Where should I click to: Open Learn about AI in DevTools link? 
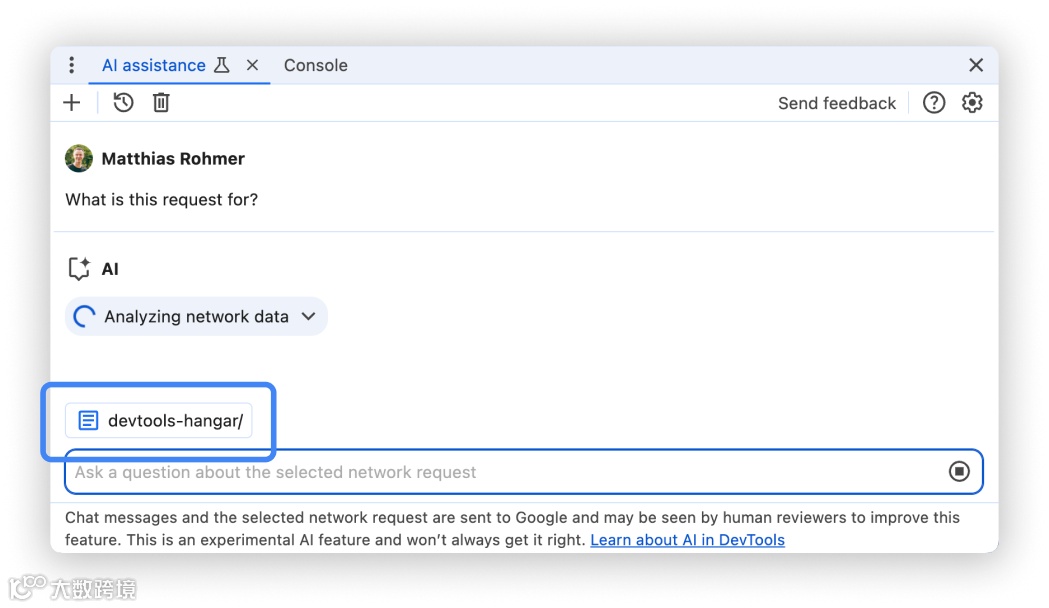coord(687,540)
